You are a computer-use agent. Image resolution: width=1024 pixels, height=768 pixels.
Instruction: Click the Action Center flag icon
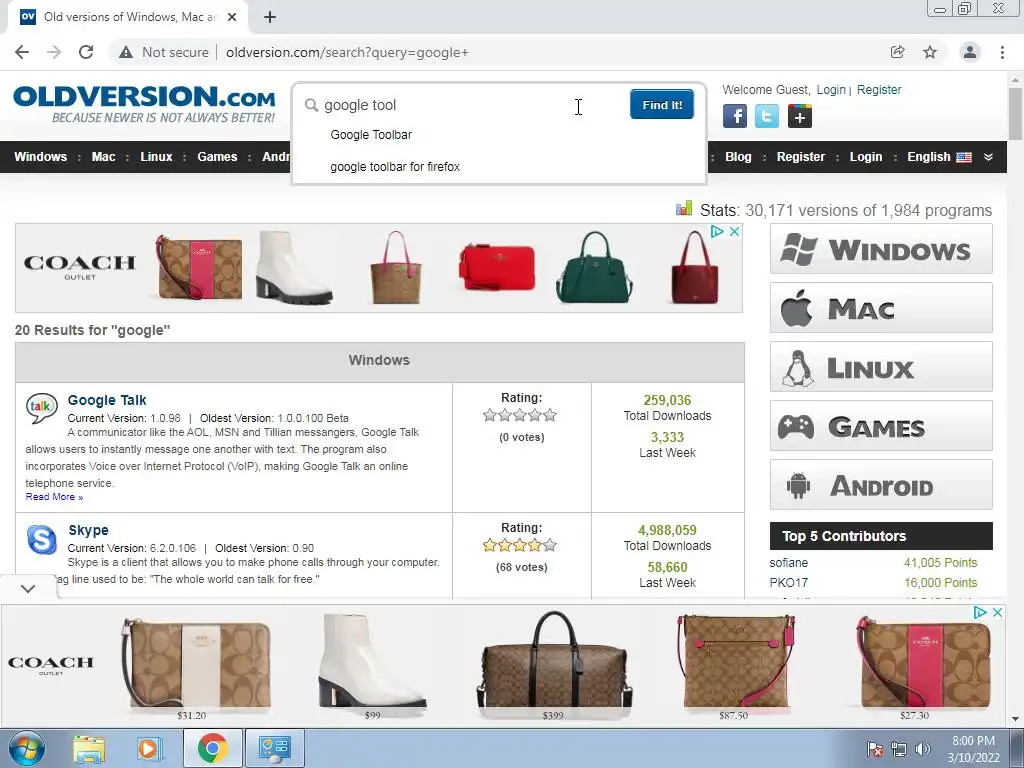pyautogui.click(x=874, y=749)
